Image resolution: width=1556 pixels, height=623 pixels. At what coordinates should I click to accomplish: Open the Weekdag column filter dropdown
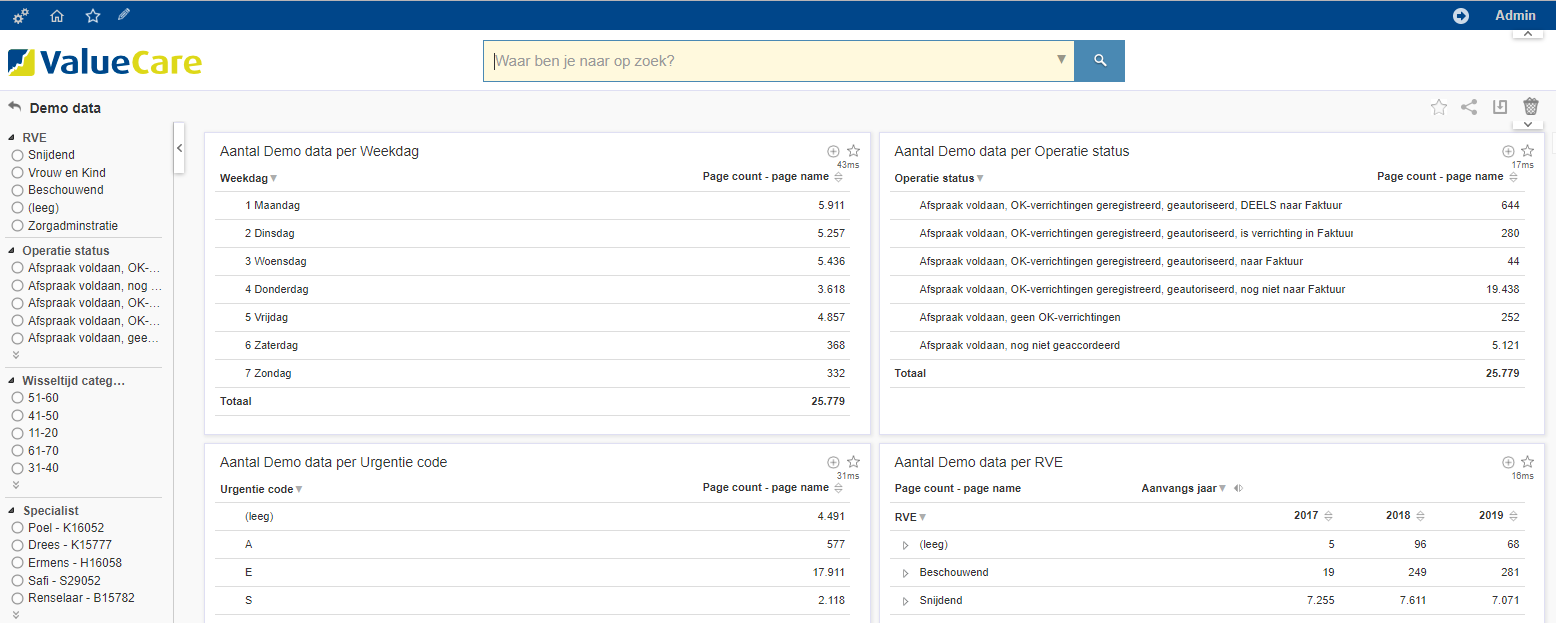click(274, 179)
